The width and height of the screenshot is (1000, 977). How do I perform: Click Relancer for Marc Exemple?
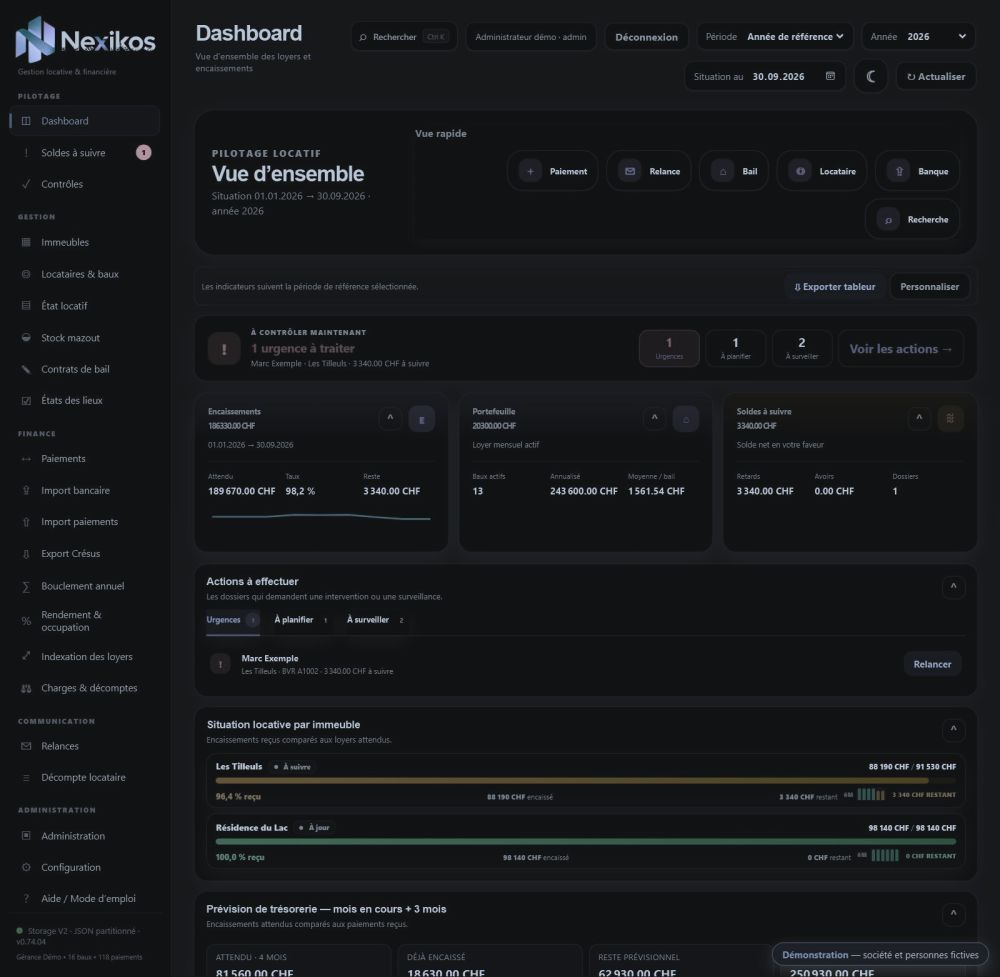932,665
